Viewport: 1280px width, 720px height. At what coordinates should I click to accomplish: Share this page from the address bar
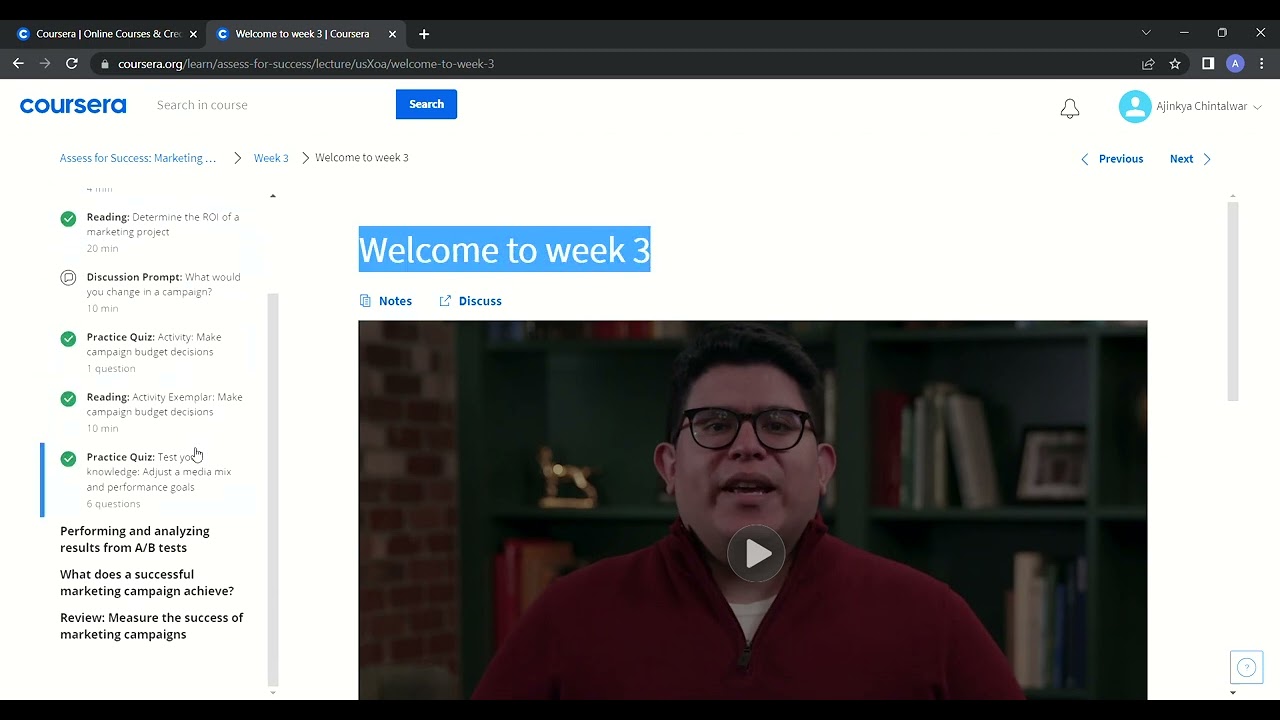pos(1148,64)
